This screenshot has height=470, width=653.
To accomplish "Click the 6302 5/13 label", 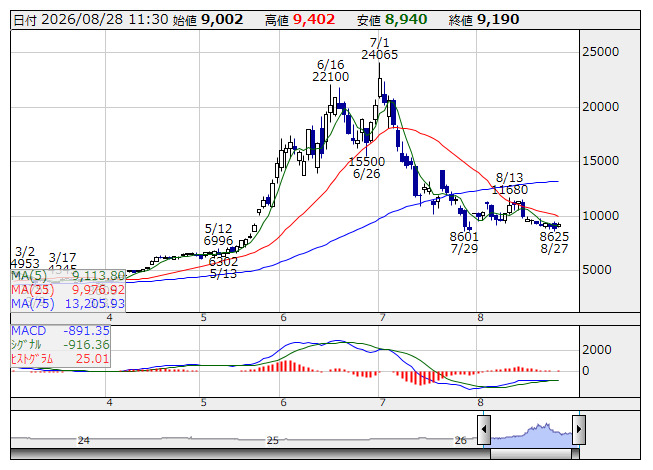I will click(x=223, y=268).
